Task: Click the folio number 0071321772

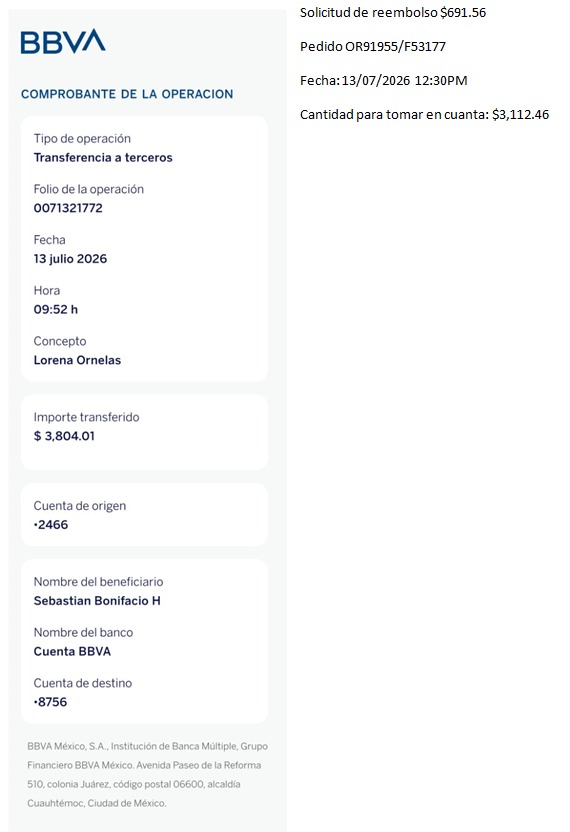Action: coord(68,208)
